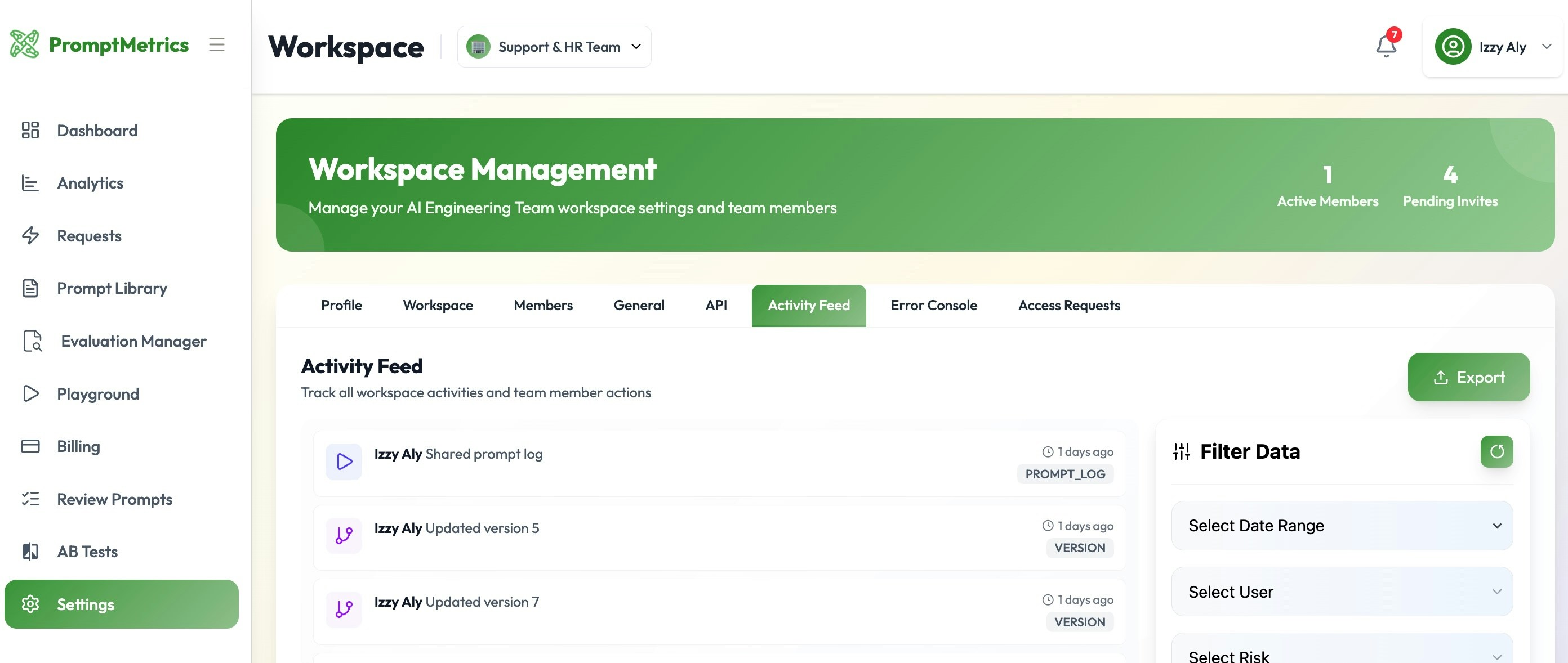Screen dimensions: 1568x663
Task: Switch to the Error Console tab
Action: (933, 306)
